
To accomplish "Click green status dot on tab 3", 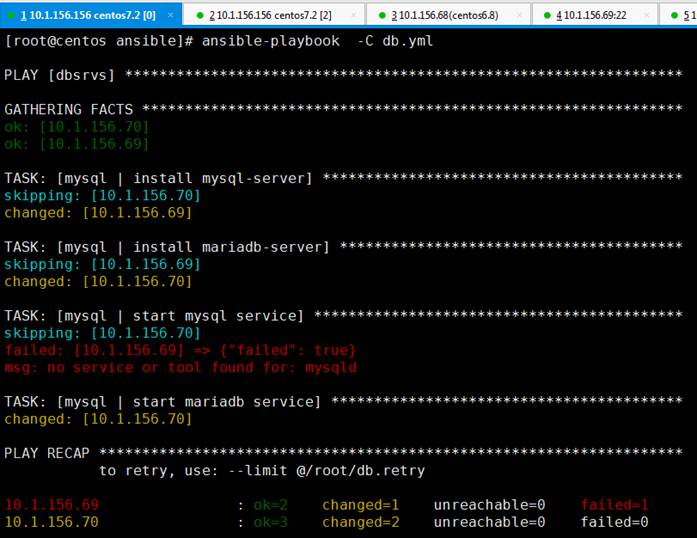I will 382,16.
